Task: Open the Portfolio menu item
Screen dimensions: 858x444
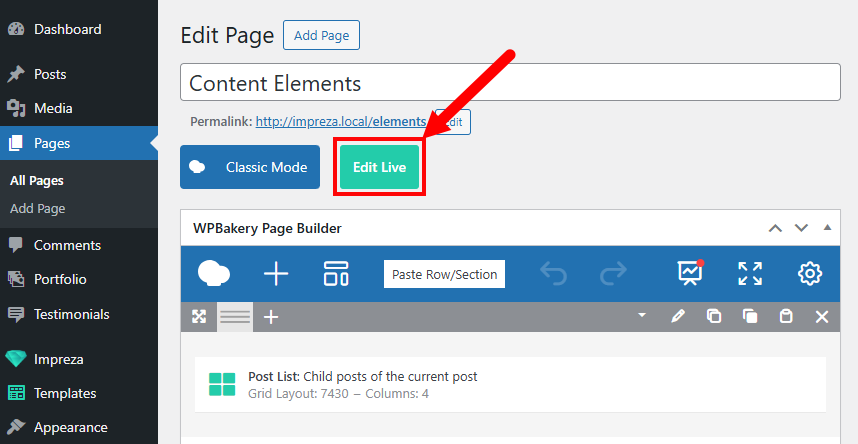Action: click(x=79, y=279)
